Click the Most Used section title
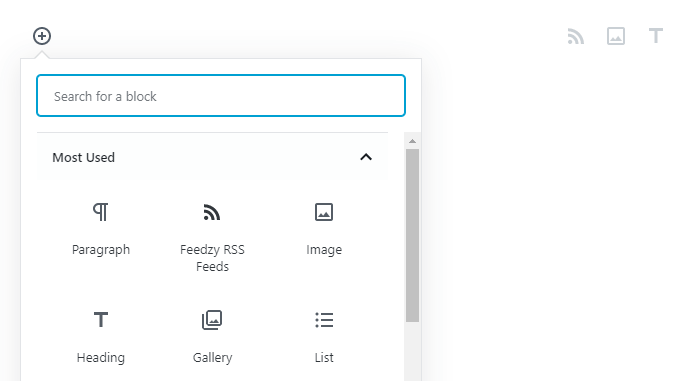The height and width of the screenshot is (381, 700). (83, 157)
